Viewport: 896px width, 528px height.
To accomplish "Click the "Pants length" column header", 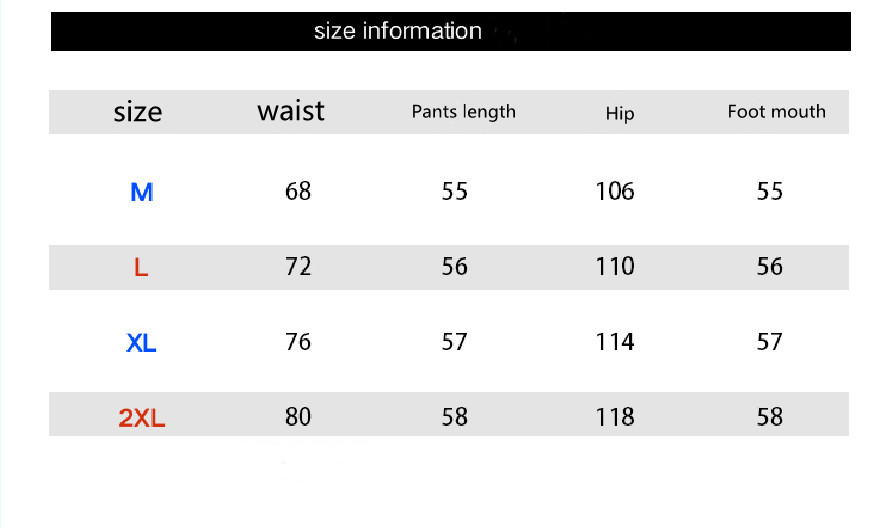I will [464, 111].
